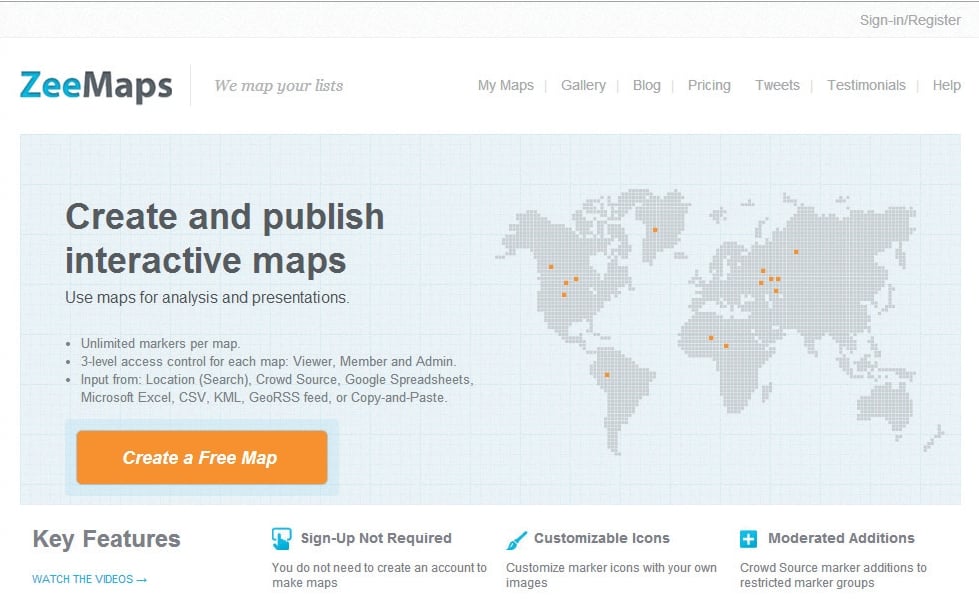Click the 'Unlimited markers per map' bullet
The width and height of the screenshot is (979, 612).
click(x=160, y=343)
